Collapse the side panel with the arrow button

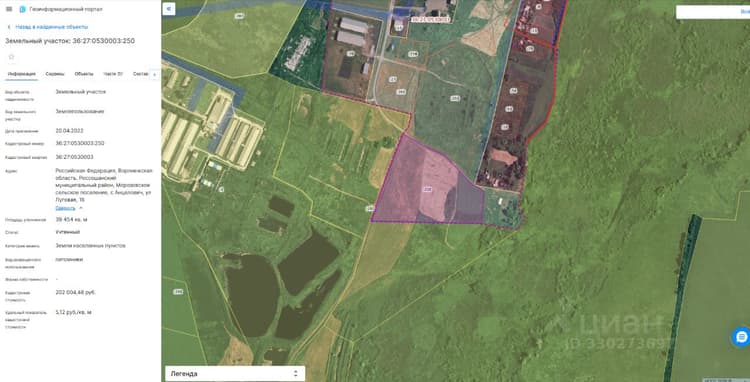click(x=168, y=9)
